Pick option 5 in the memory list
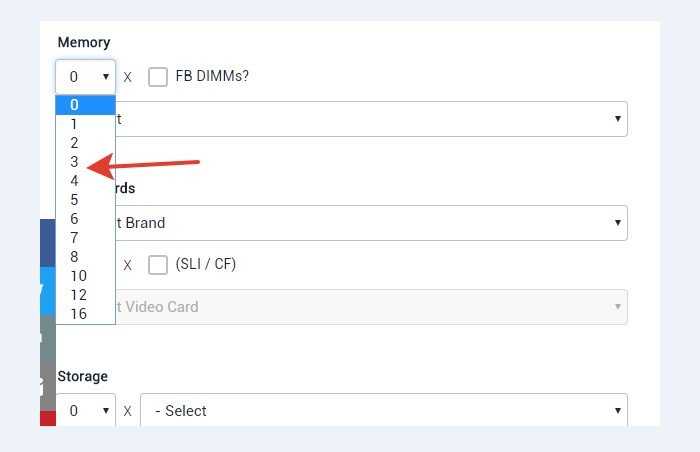Screen dimensions: 700x452 (85, 200)
